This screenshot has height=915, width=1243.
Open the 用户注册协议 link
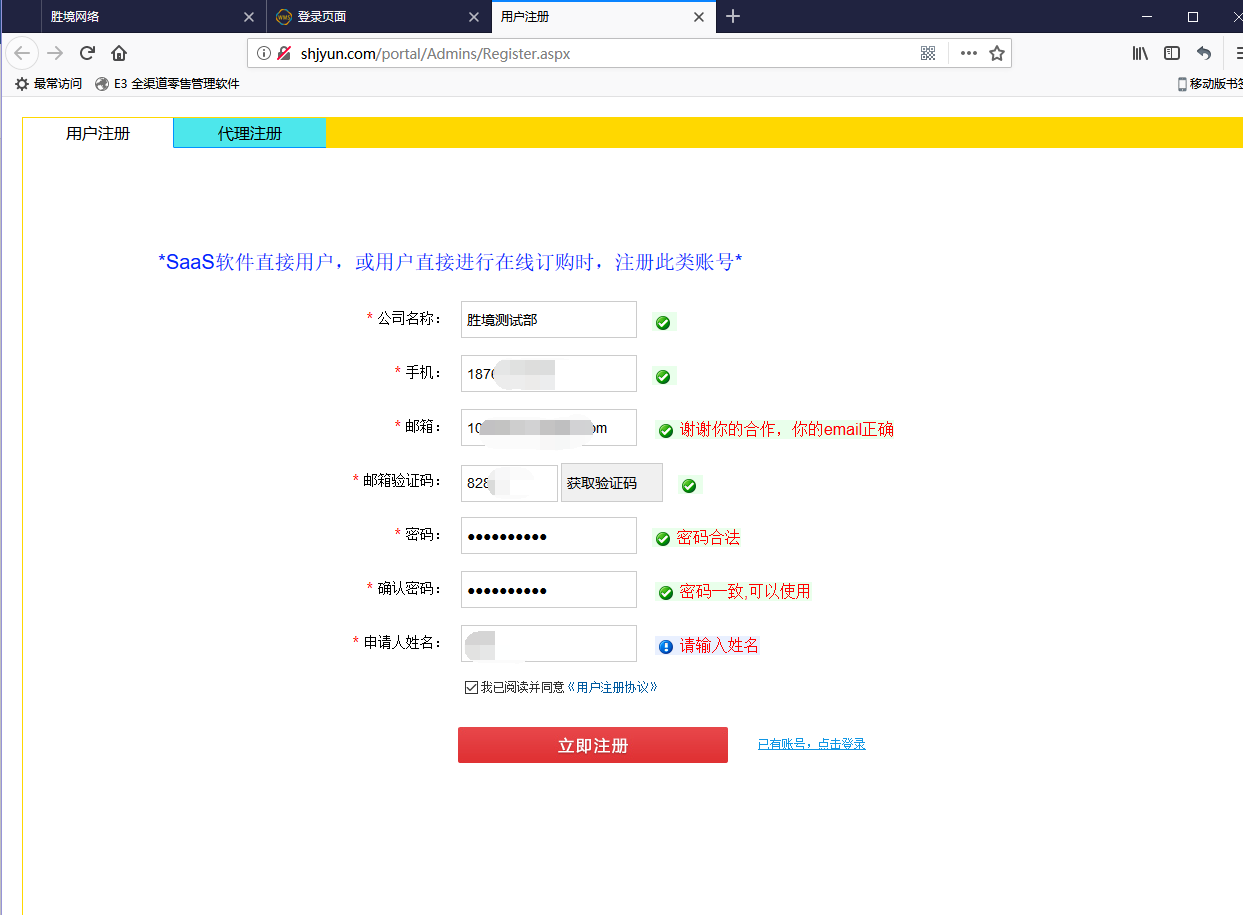point(612,688)
